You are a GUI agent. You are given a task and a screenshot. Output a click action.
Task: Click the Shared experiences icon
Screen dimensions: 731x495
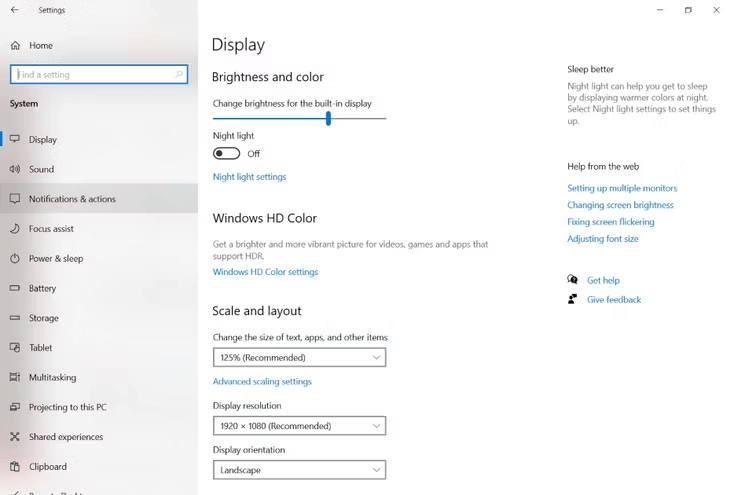[15, 437]
